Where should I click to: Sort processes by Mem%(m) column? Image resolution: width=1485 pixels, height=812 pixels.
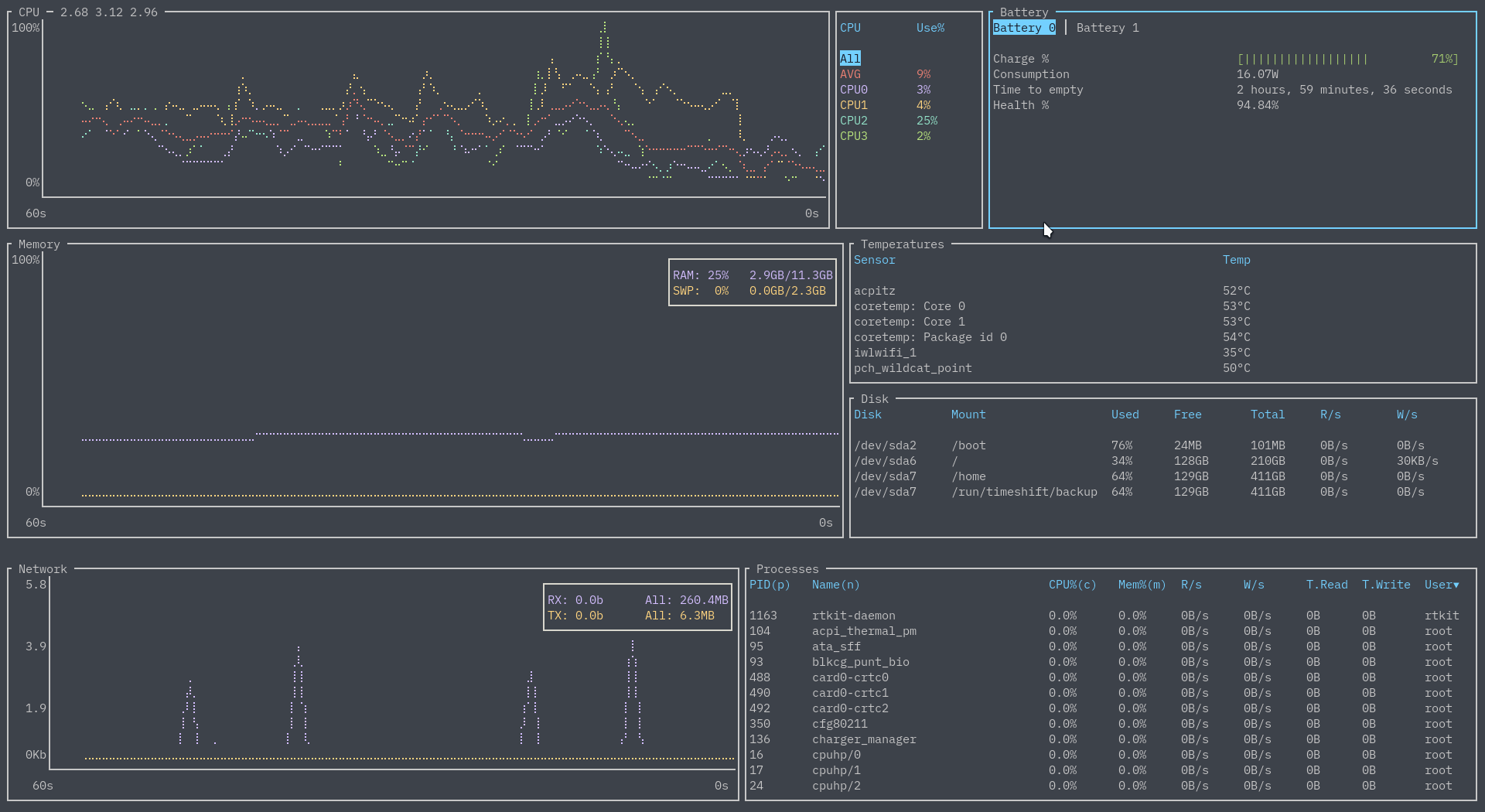pyautogui.click(x=1142, y=585)
